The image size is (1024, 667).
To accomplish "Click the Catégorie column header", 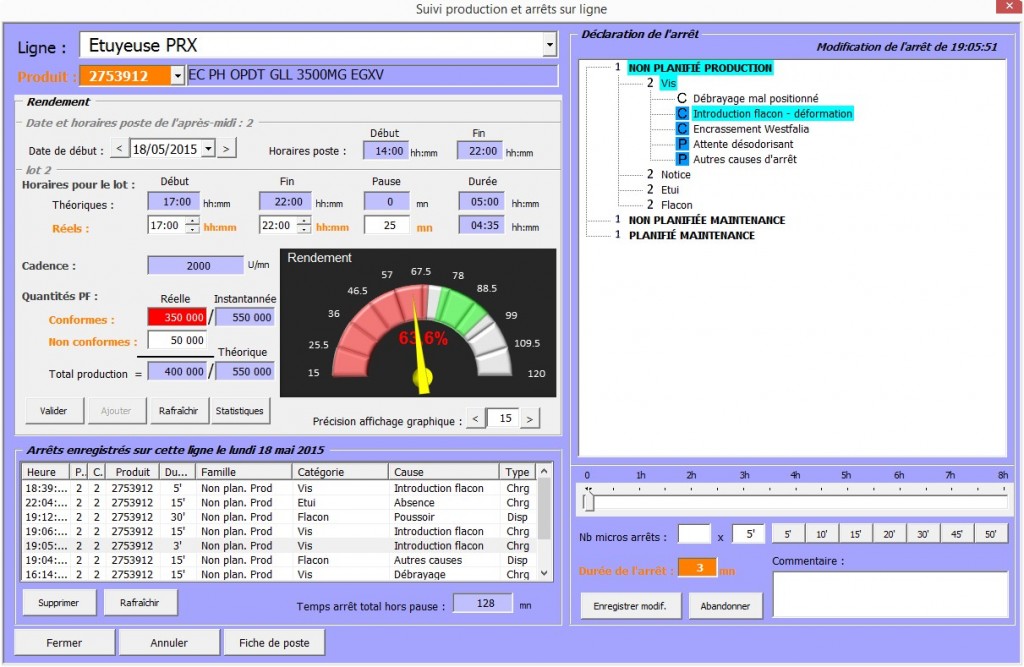I will [x=340, y=472].
